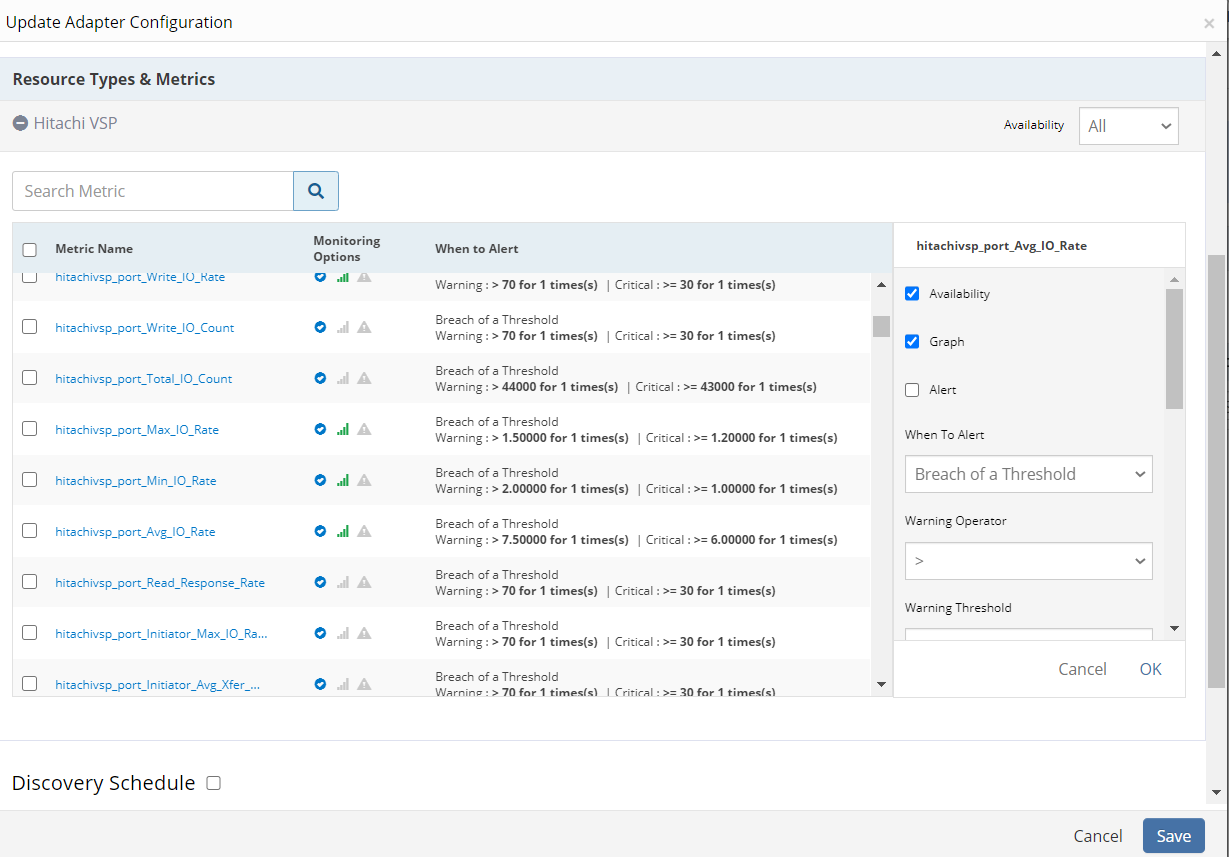Click green graph icon for hitachivsp_port_Avg_IO_Rate
The width and height of the screenshot is (1229, 857).
[x=343, y=531]
